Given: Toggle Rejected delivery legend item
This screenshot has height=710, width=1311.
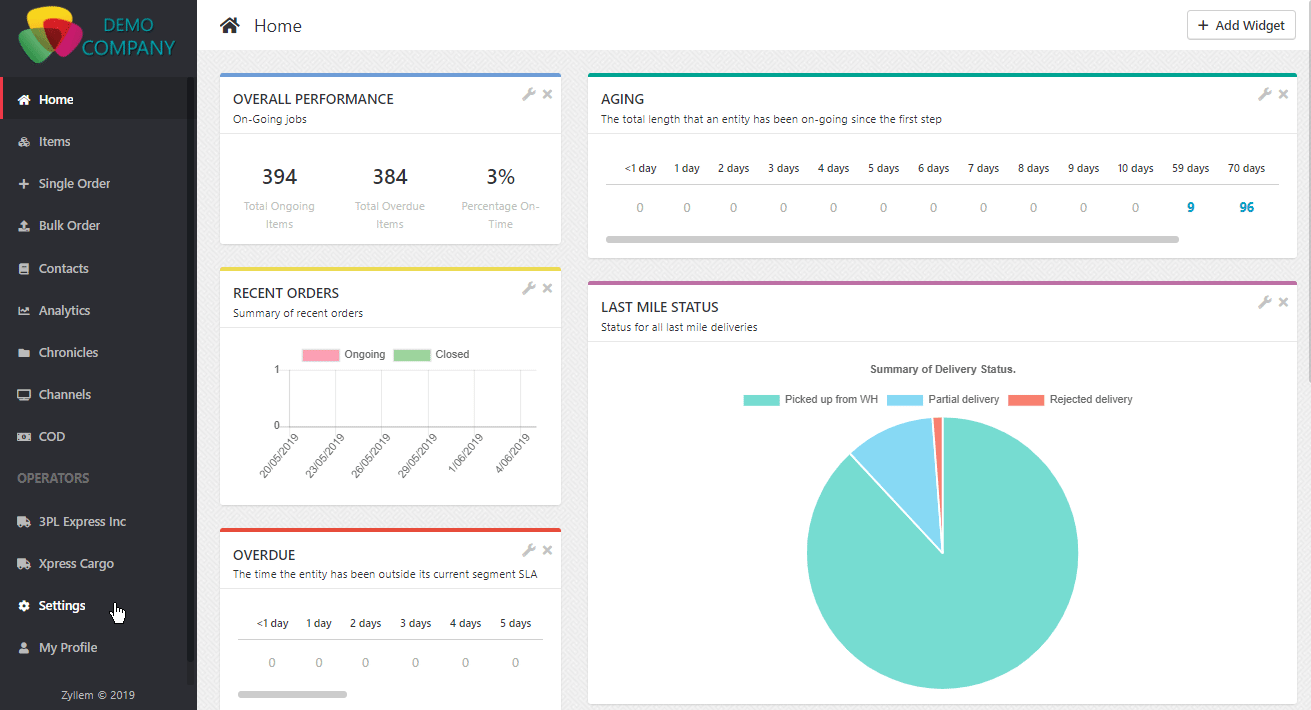Looking at the screenshot, I should click(x=1070, y=400).
